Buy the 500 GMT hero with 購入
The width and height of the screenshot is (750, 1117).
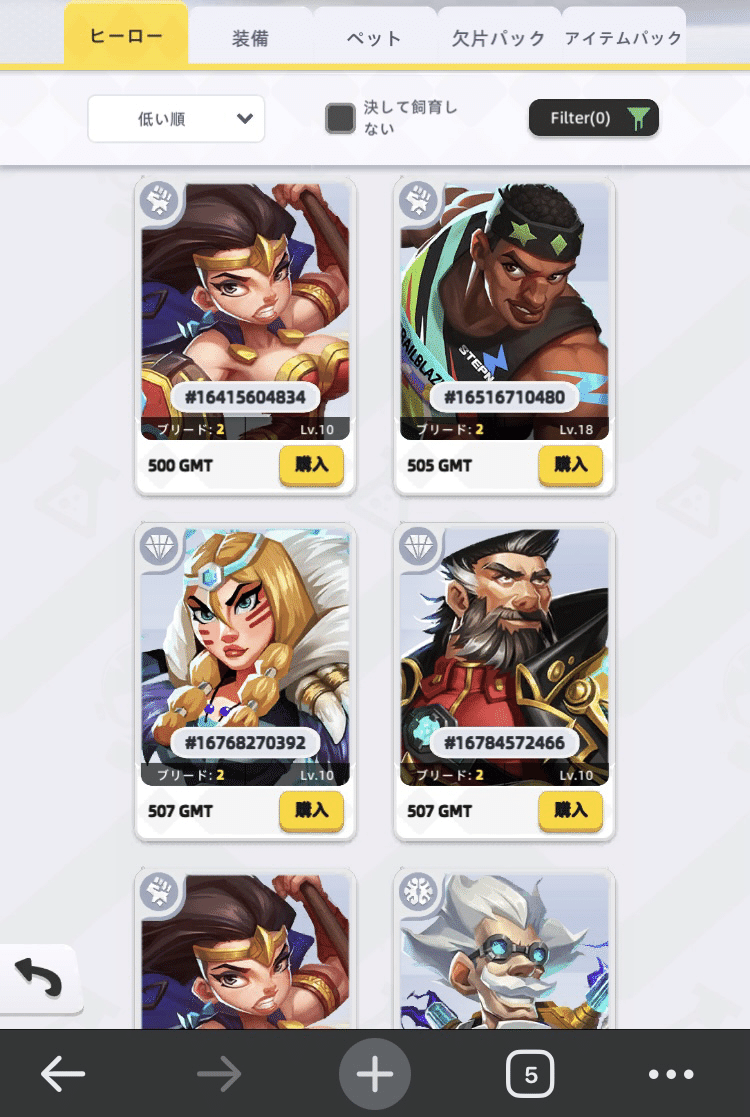[311, 465]
